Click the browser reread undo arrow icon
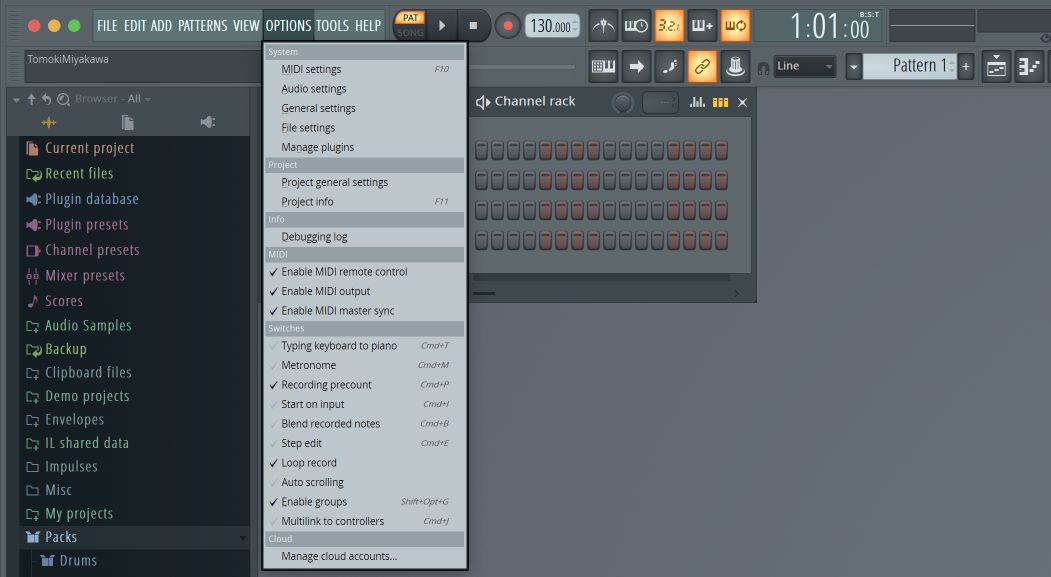Image resolution: width=1051 pixels, height=577 pixels. tap(46, 99)
